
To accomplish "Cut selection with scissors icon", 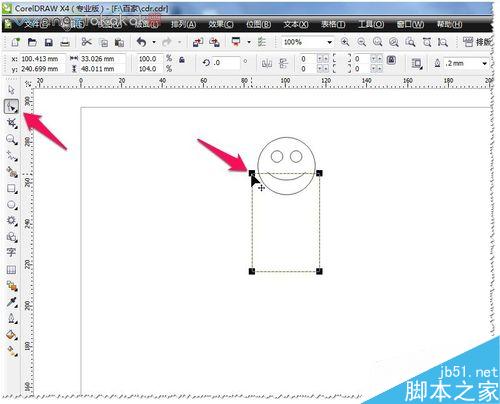I will tap(87, 42).
